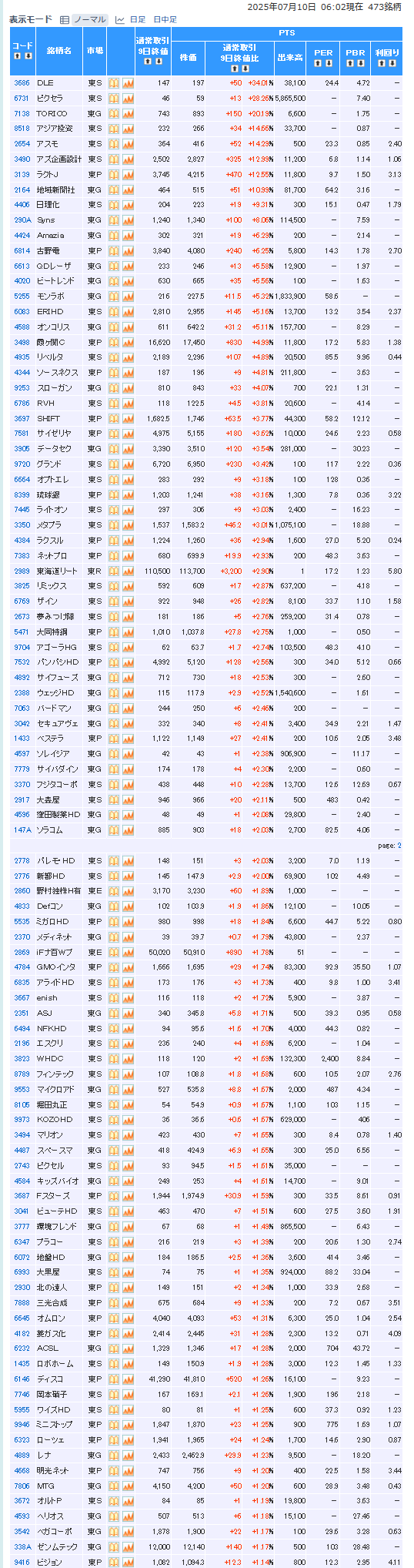The image size is (414, 1568).
Task: Click the 出来高 column header
Action: pos(289,58)
